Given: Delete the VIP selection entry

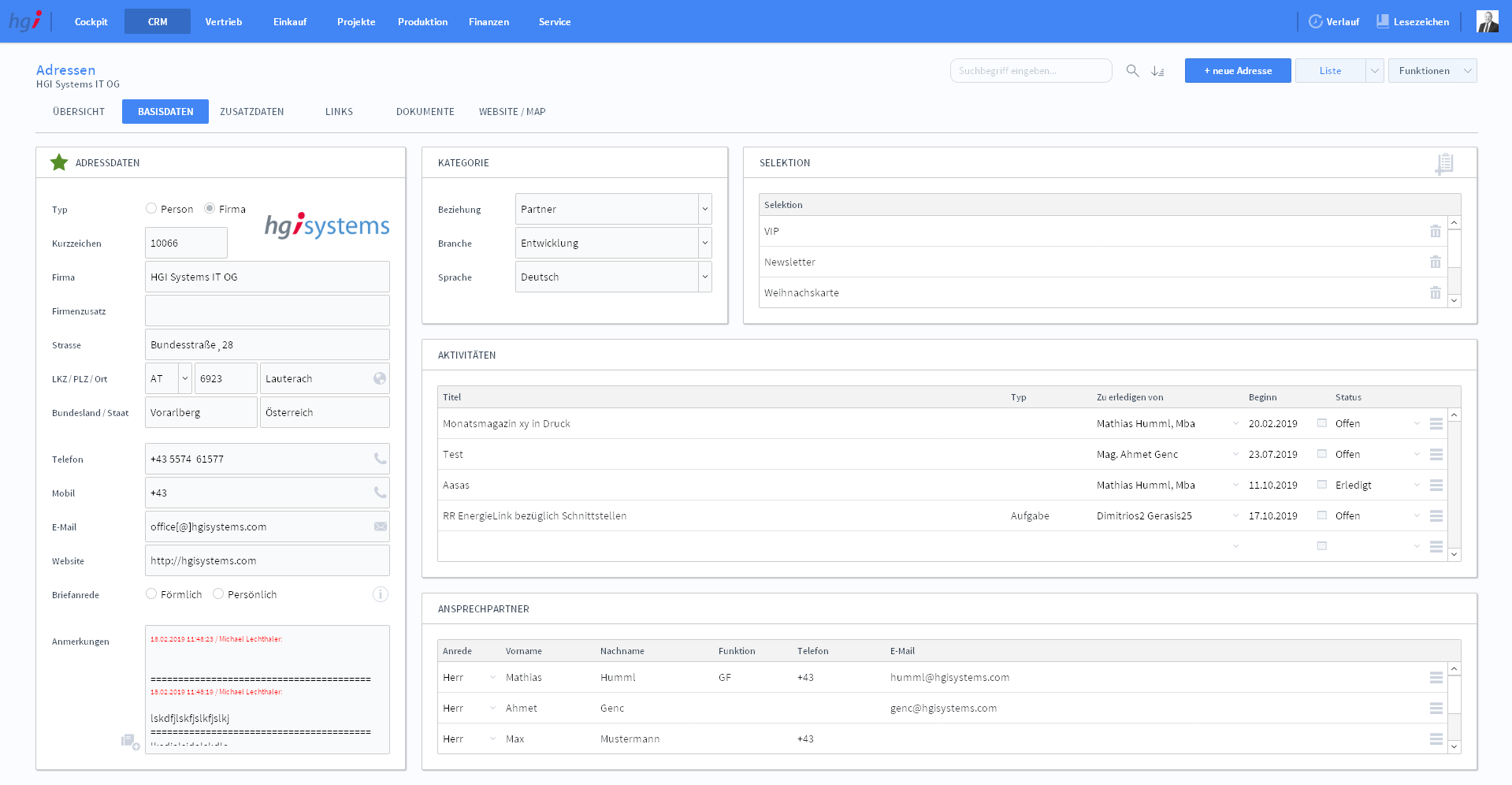Looking at the screenshot, I should tap(1435, 232).
